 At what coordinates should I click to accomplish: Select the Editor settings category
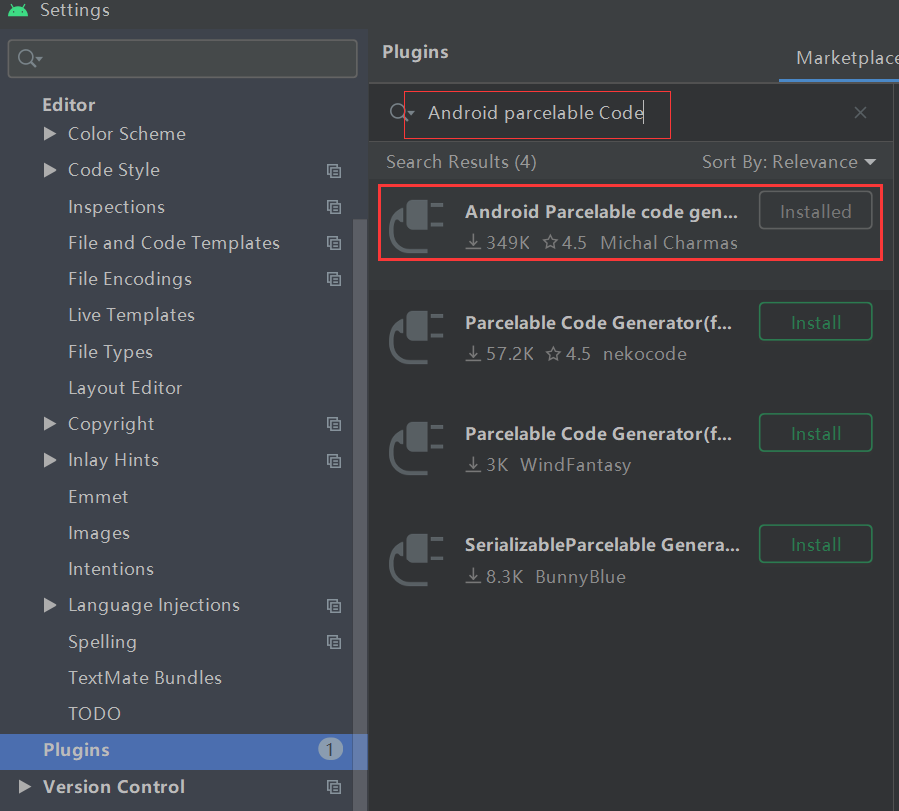69,105
